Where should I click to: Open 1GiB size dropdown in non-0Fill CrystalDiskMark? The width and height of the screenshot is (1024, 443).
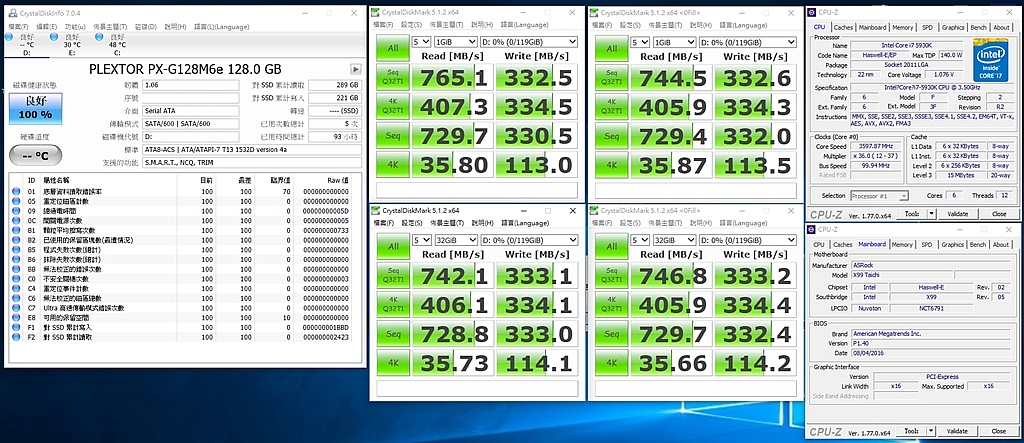click(x=455, y=42)
